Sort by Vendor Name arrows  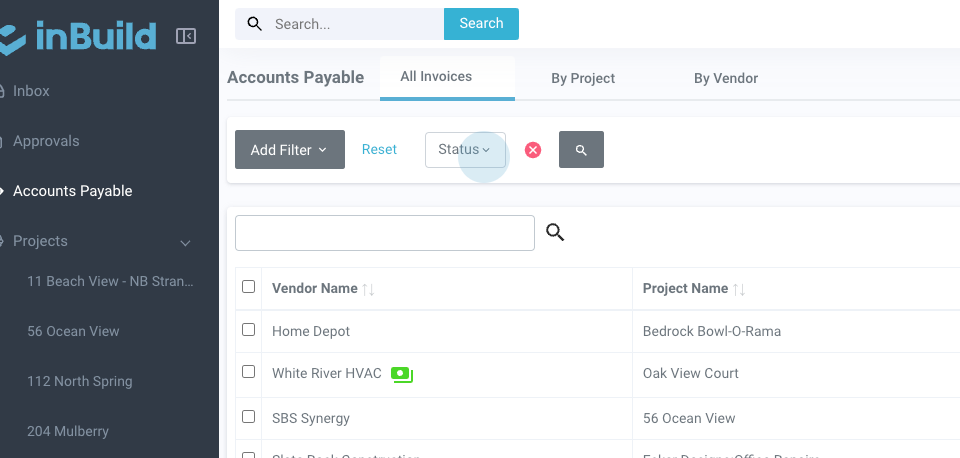click(x=369, y=289)
